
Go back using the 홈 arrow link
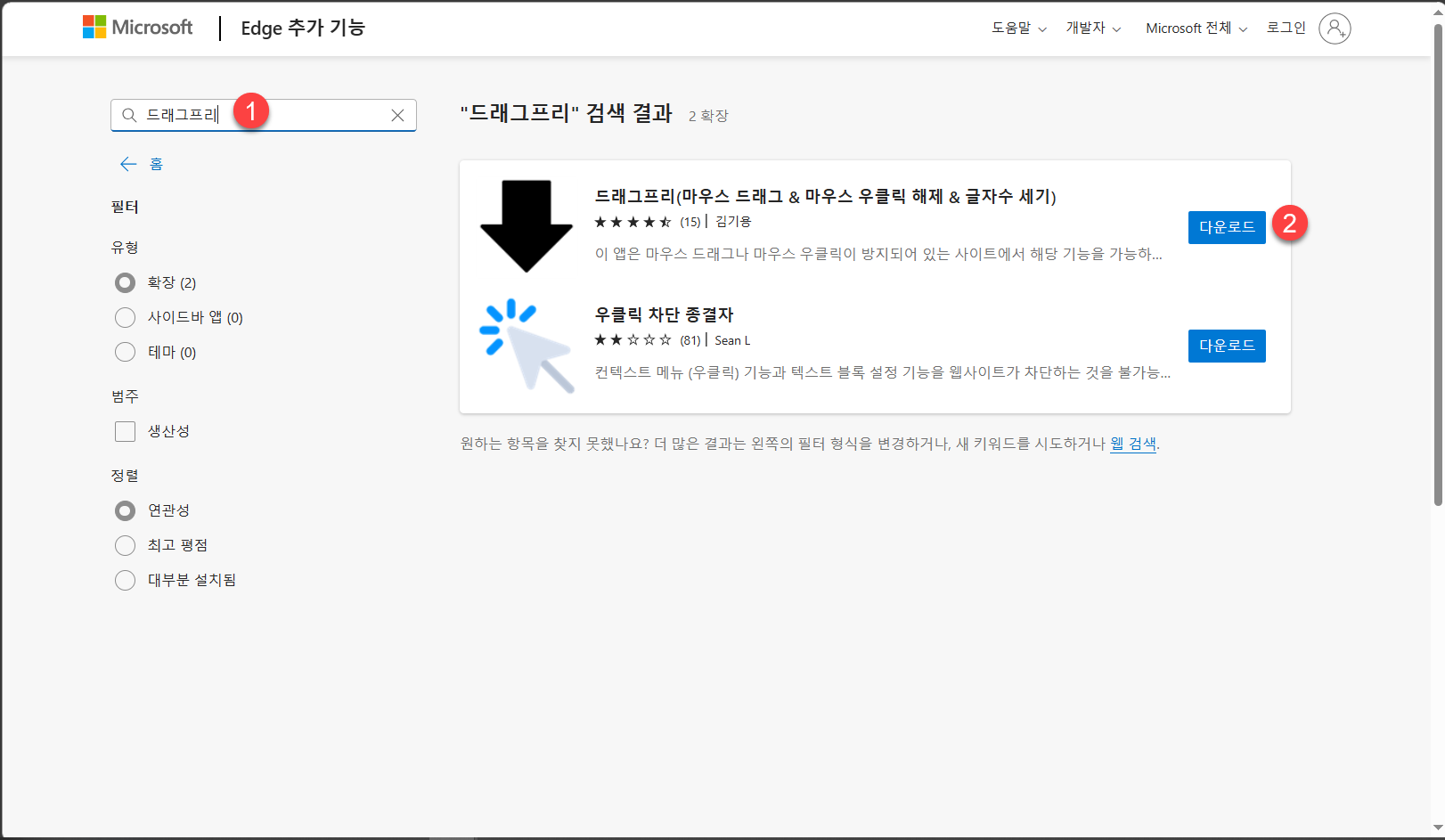point(141,164)
